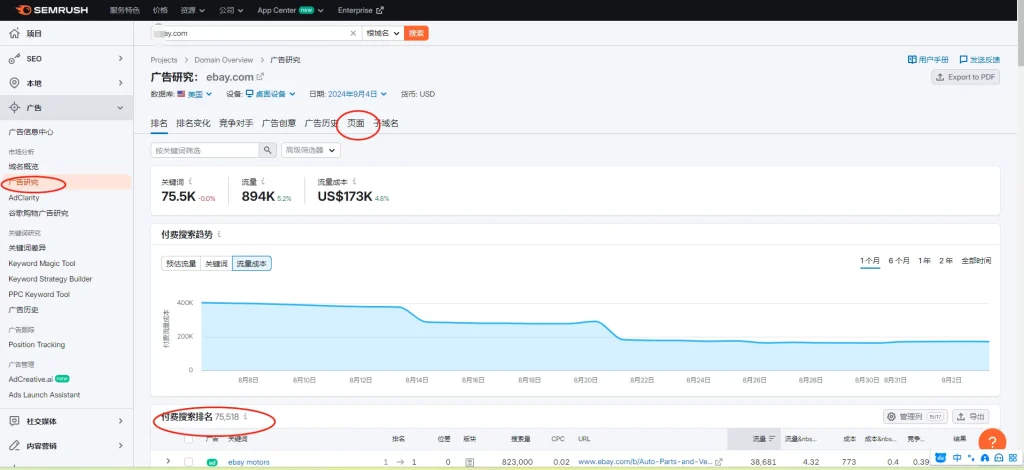Image resolution: width=1024 pixels, height=470 pixels.
Task: Click the 导出 button
Action: pos(970,416)
